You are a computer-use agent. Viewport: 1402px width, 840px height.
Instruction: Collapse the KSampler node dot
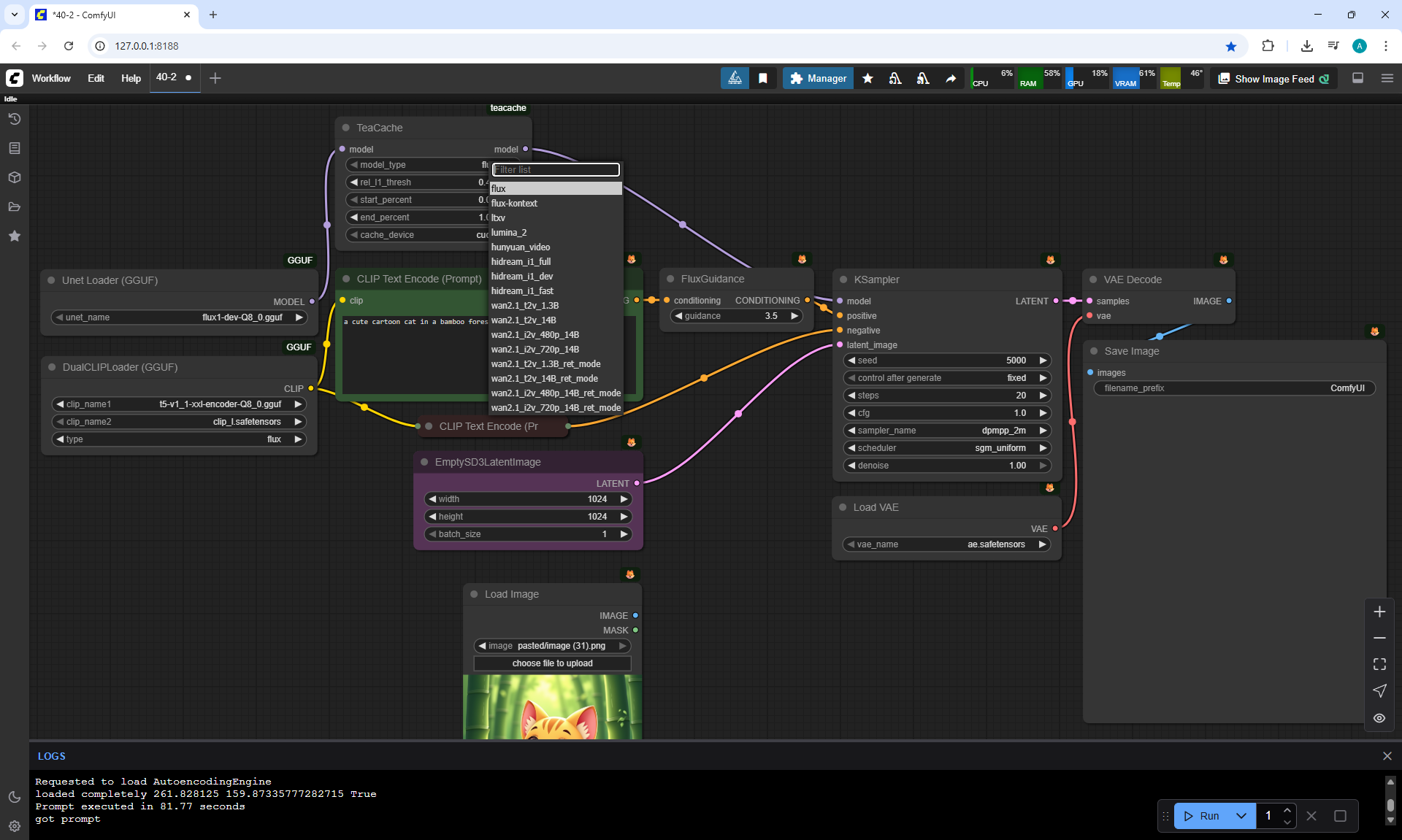(843, 280)
